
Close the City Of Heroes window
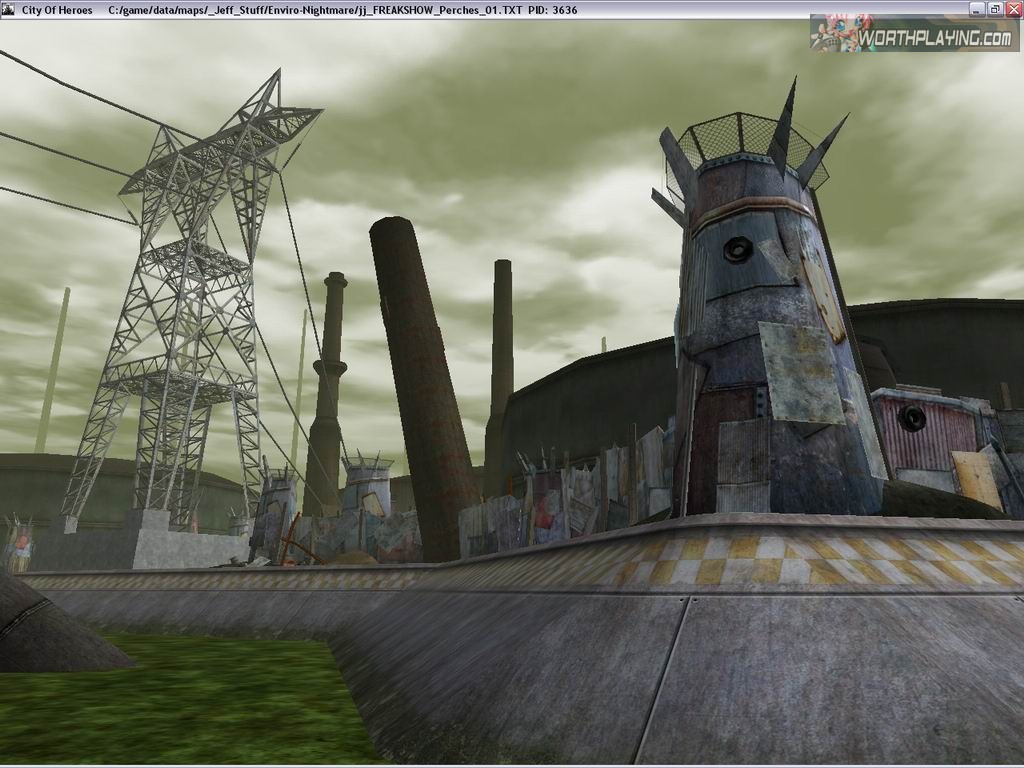[x=1013, y=9]
